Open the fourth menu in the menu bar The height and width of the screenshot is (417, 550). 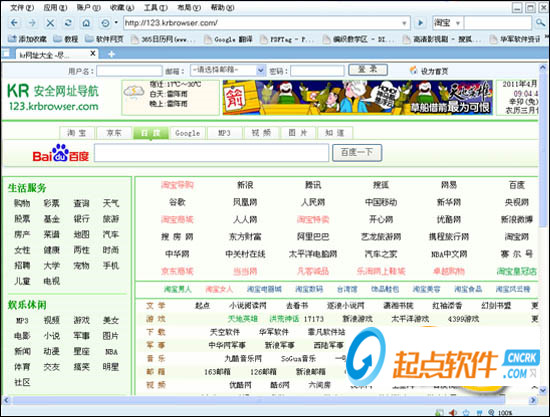pos(122,7)
